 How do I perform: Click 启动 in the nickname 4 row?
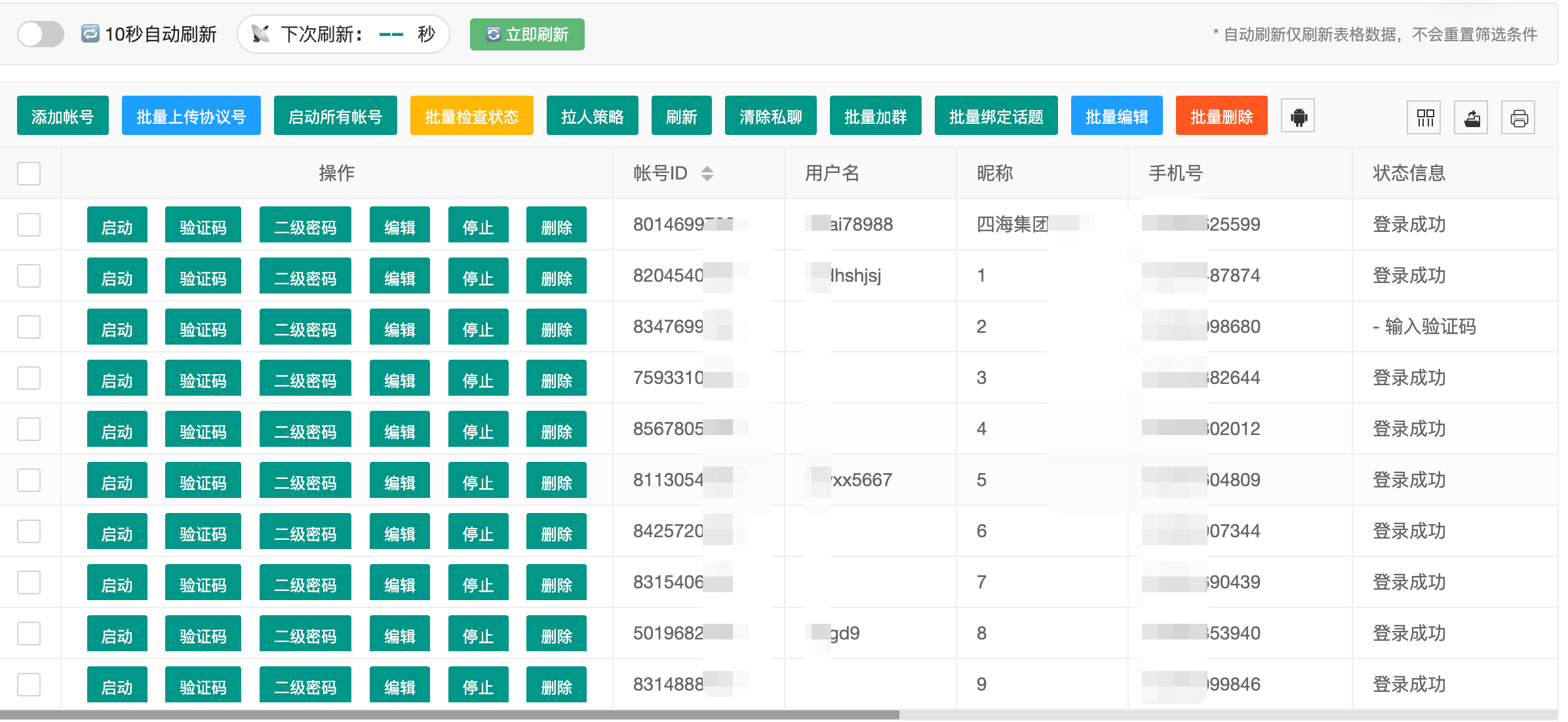(x=117, y=429)
